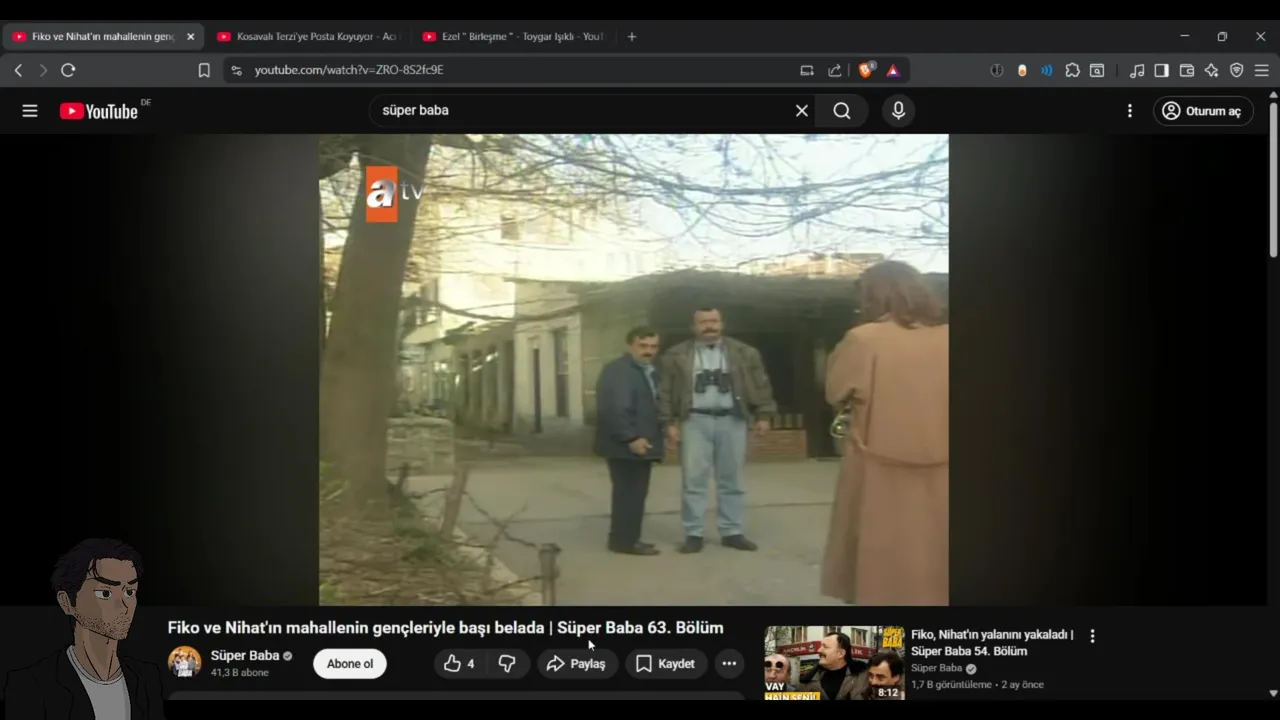Screen dimensions: 1280x720
Task: Like the video with thumbs-up
Action: click(459, 663)
